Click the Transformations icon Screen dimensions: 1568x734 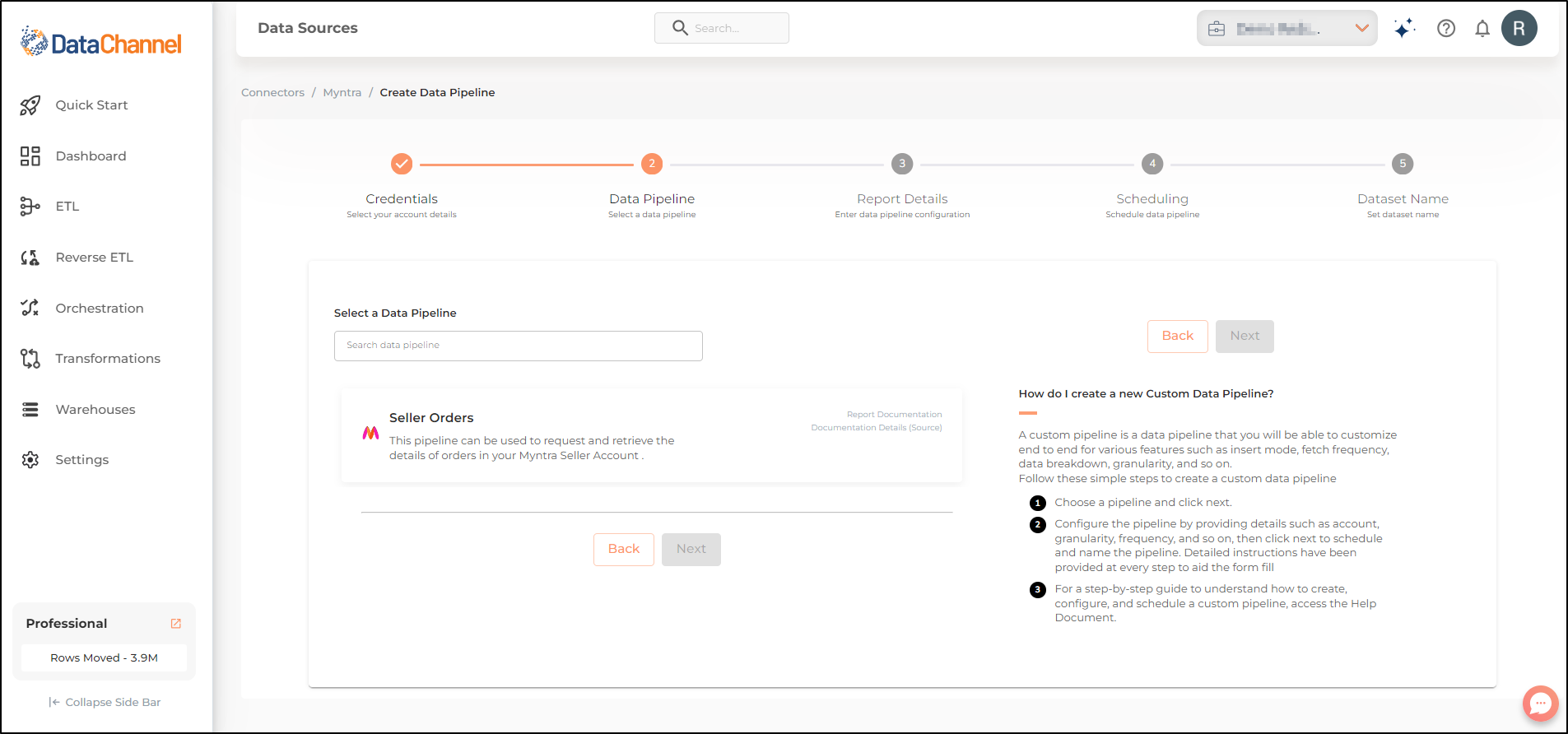(x=30, y=359)
